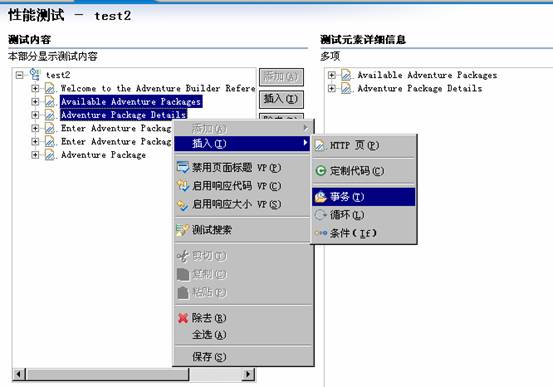Collapse the test2 root node
This screenshot has width=553, height=387.
20,75
